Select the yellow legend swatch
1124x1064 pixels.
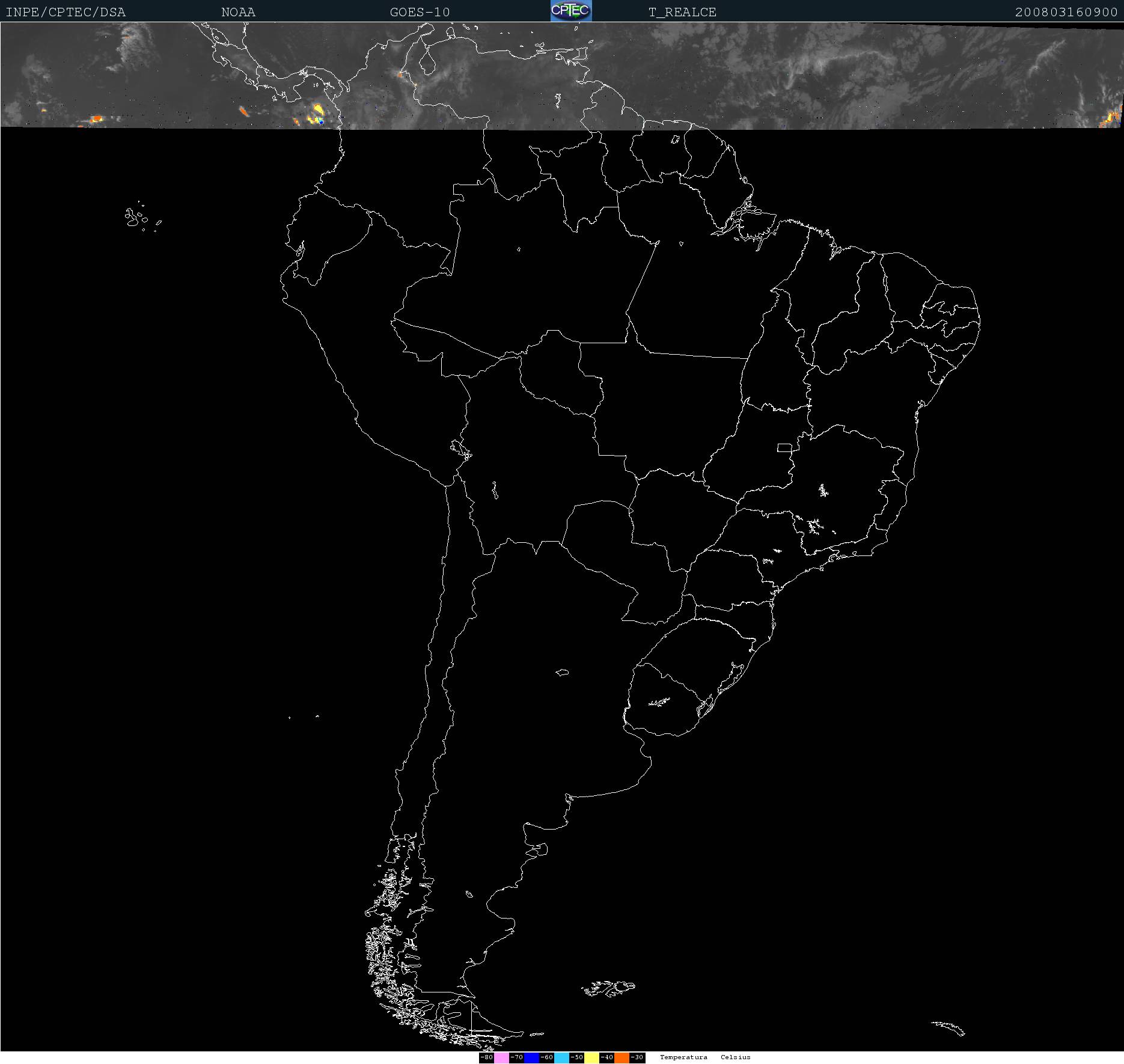point(591,1057)
